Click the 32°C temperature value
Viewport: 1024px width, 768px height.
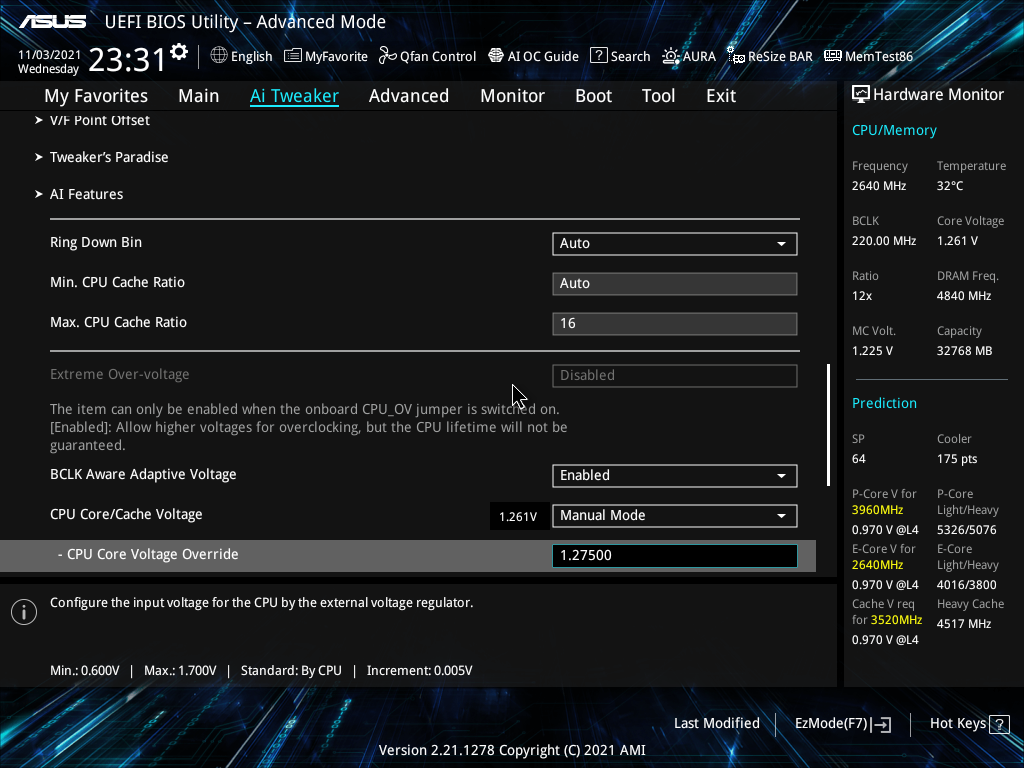click(x=950, y=186)
